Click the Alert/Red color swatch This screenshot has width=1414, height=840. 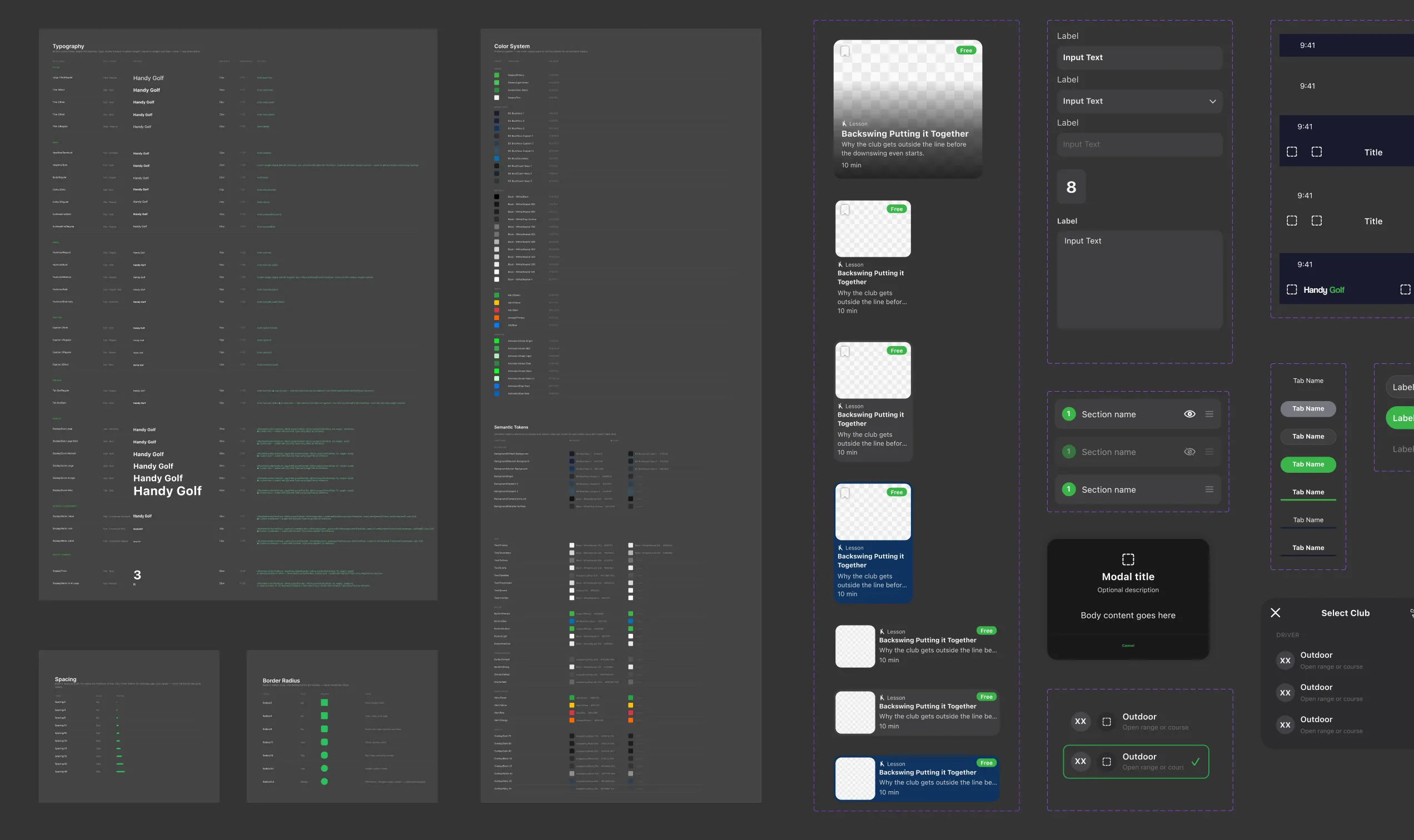click(497, 310)
